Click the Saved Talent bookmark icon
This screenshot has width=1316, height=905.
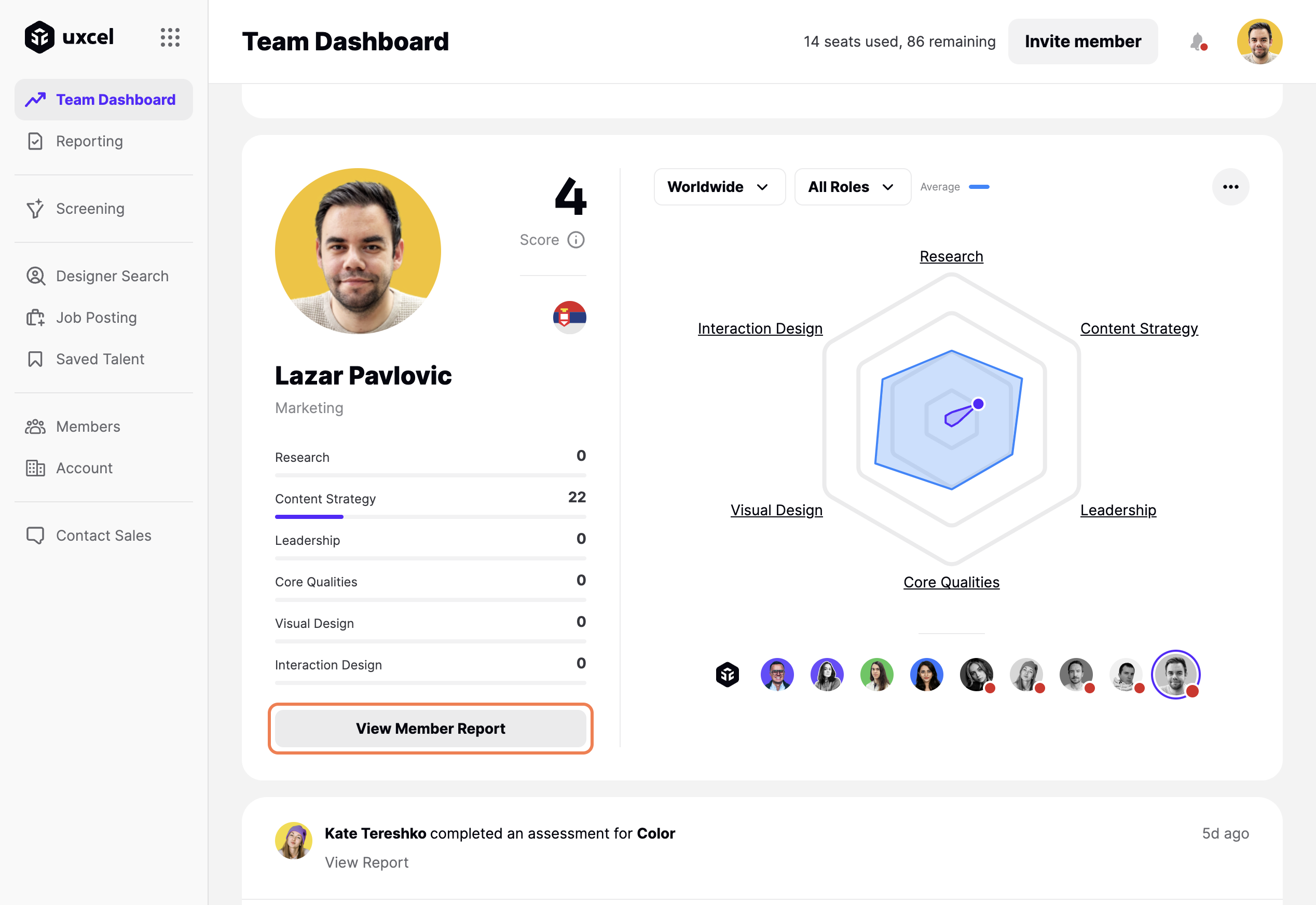pyautogui.click(x=35, y=359)
